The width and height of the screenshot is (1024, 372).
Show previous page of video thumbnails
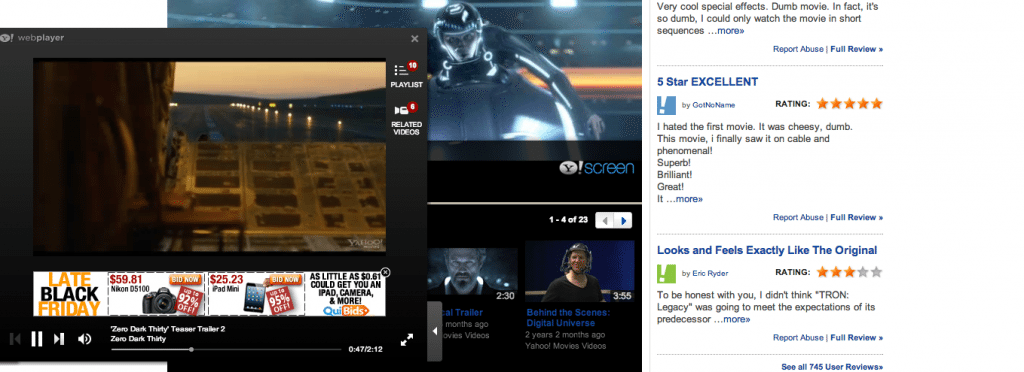point(605,221)
